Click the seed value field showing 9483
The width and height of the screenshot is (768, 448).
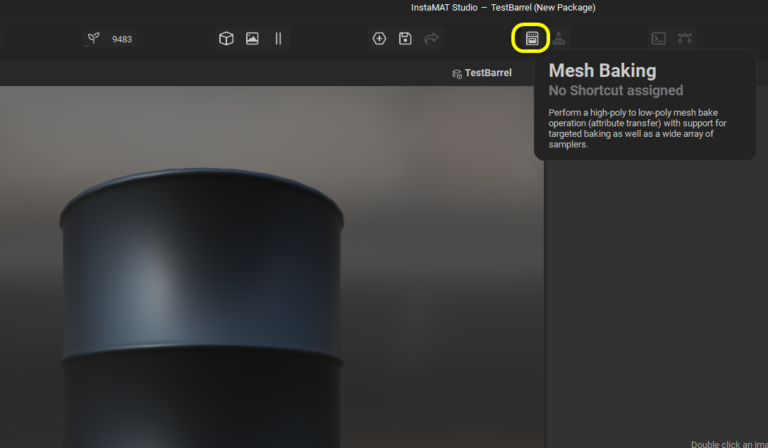(122, 40)
